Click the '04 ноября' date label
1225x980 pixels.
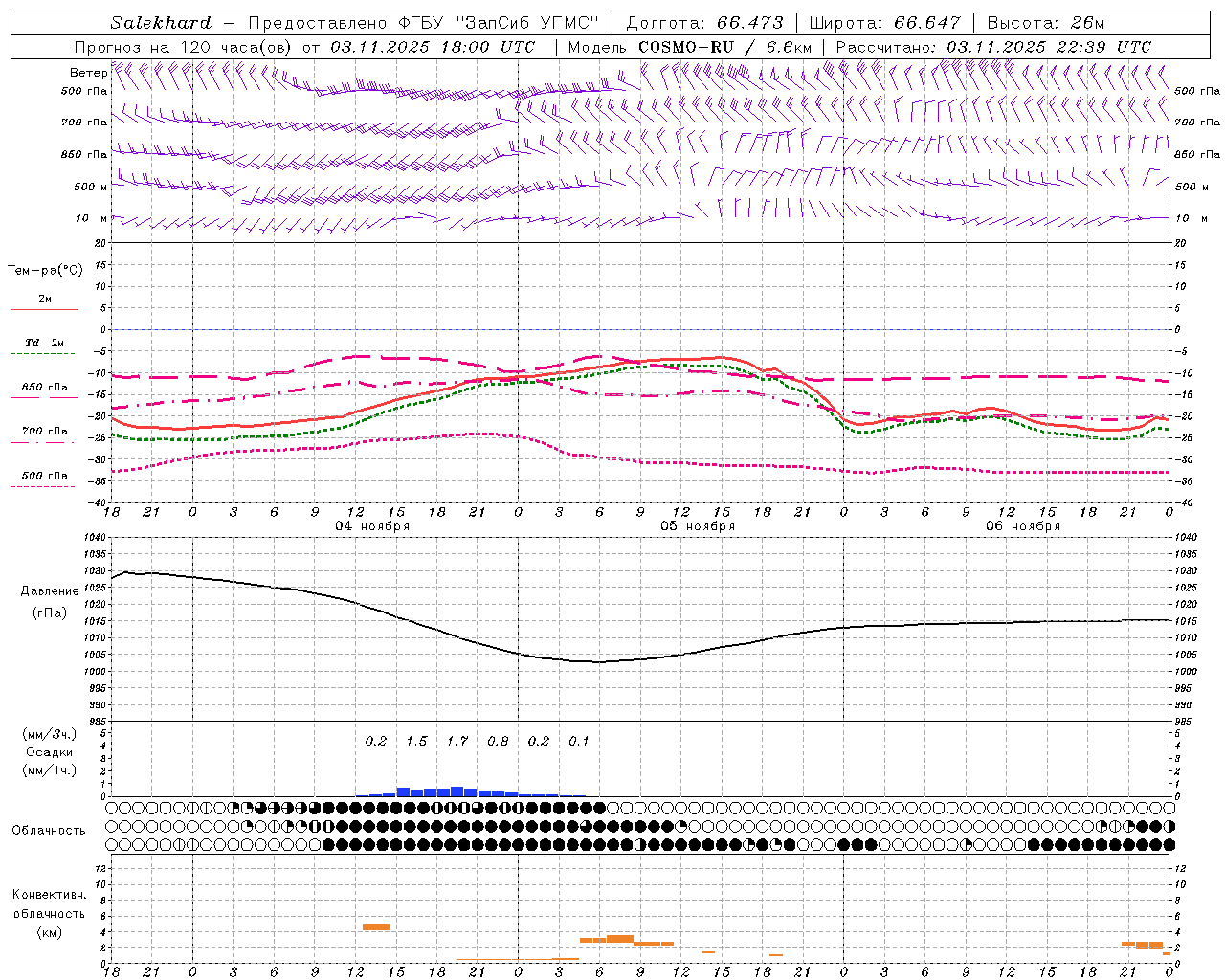coord(372,526)
